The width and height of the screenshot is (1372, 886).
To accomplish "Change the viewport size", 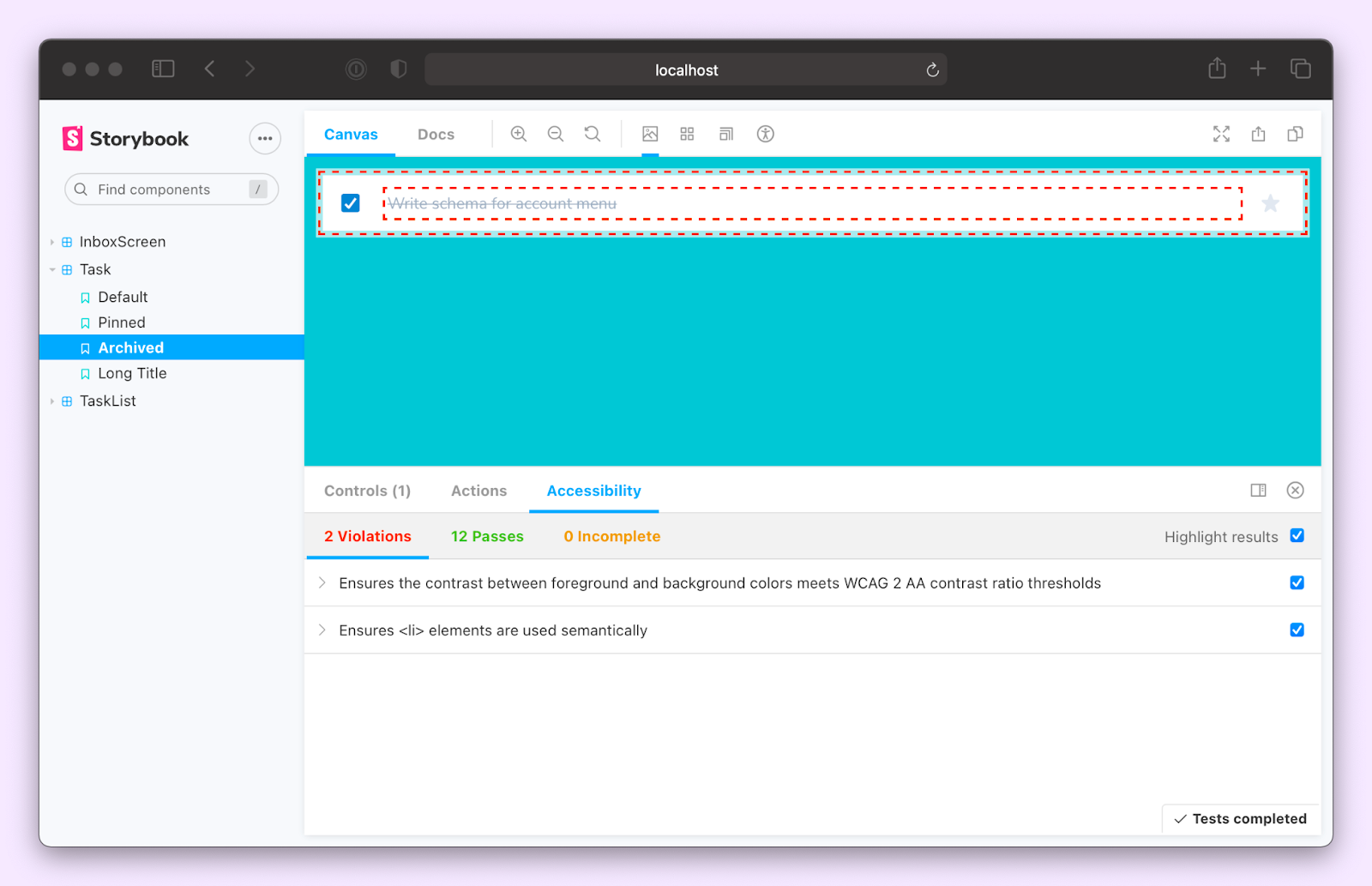I will (725, 134).
